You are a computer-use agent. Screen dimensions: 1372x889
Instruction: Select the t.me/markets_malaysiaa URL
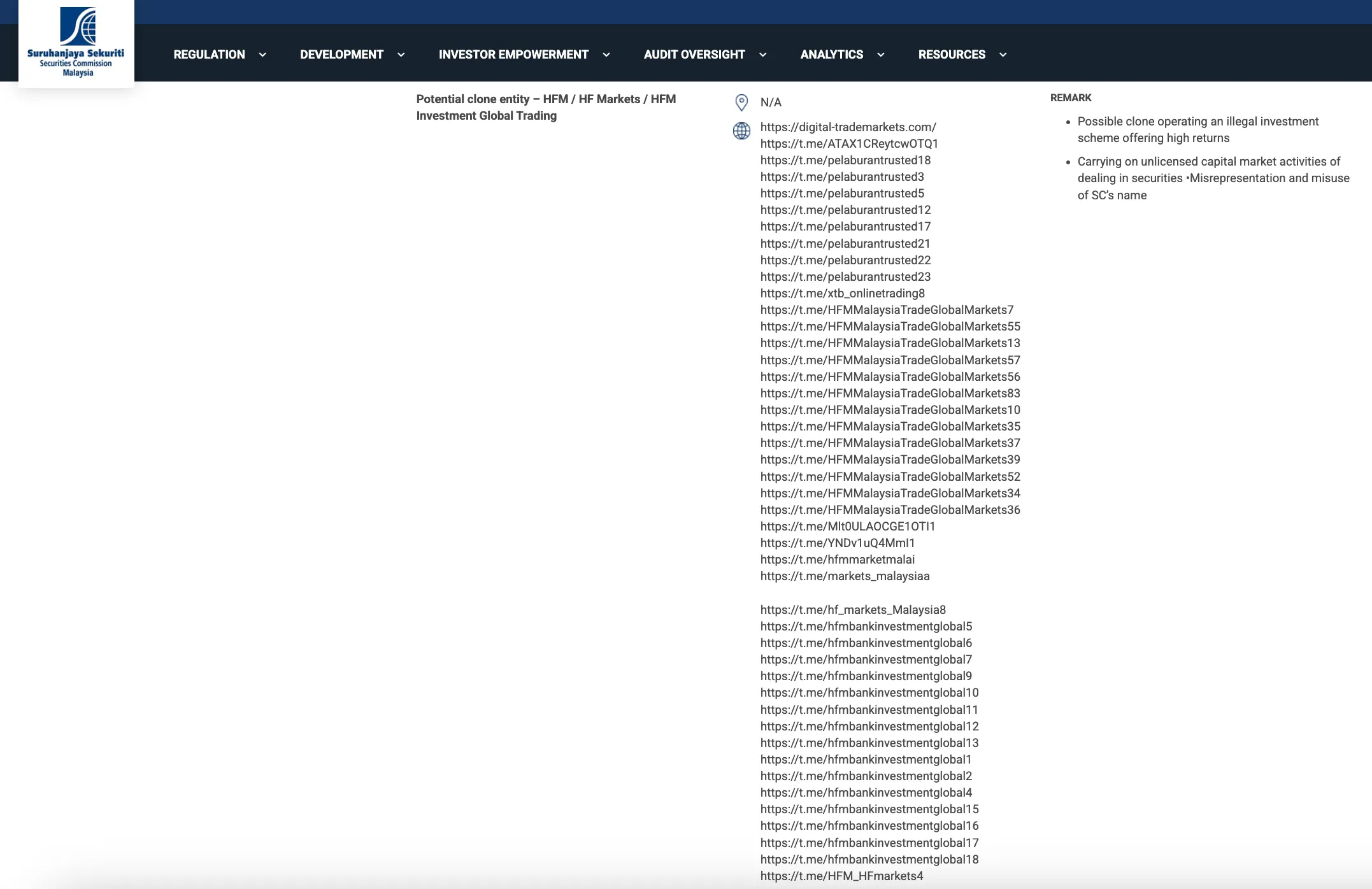pos(845,576)
